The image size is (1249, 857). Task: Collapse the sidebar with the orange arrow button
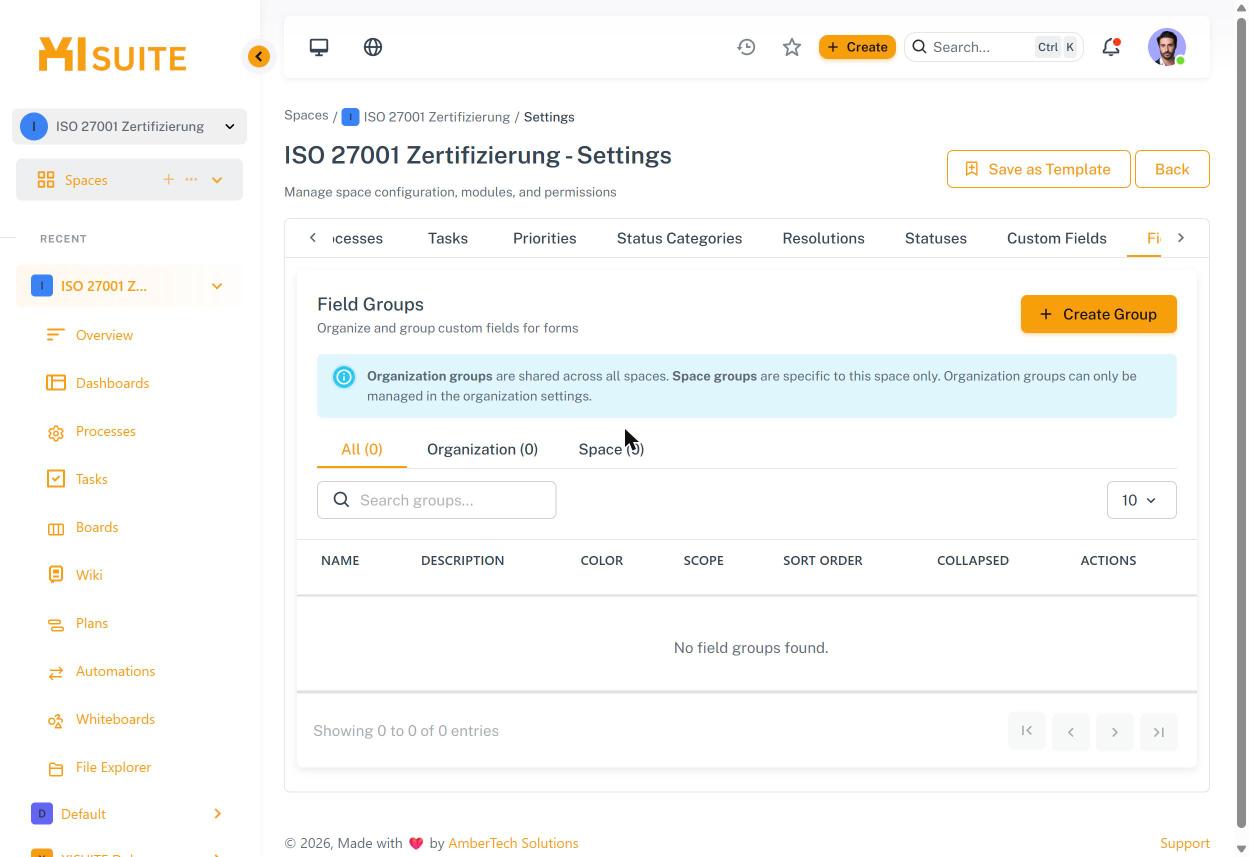pos(259,56)
